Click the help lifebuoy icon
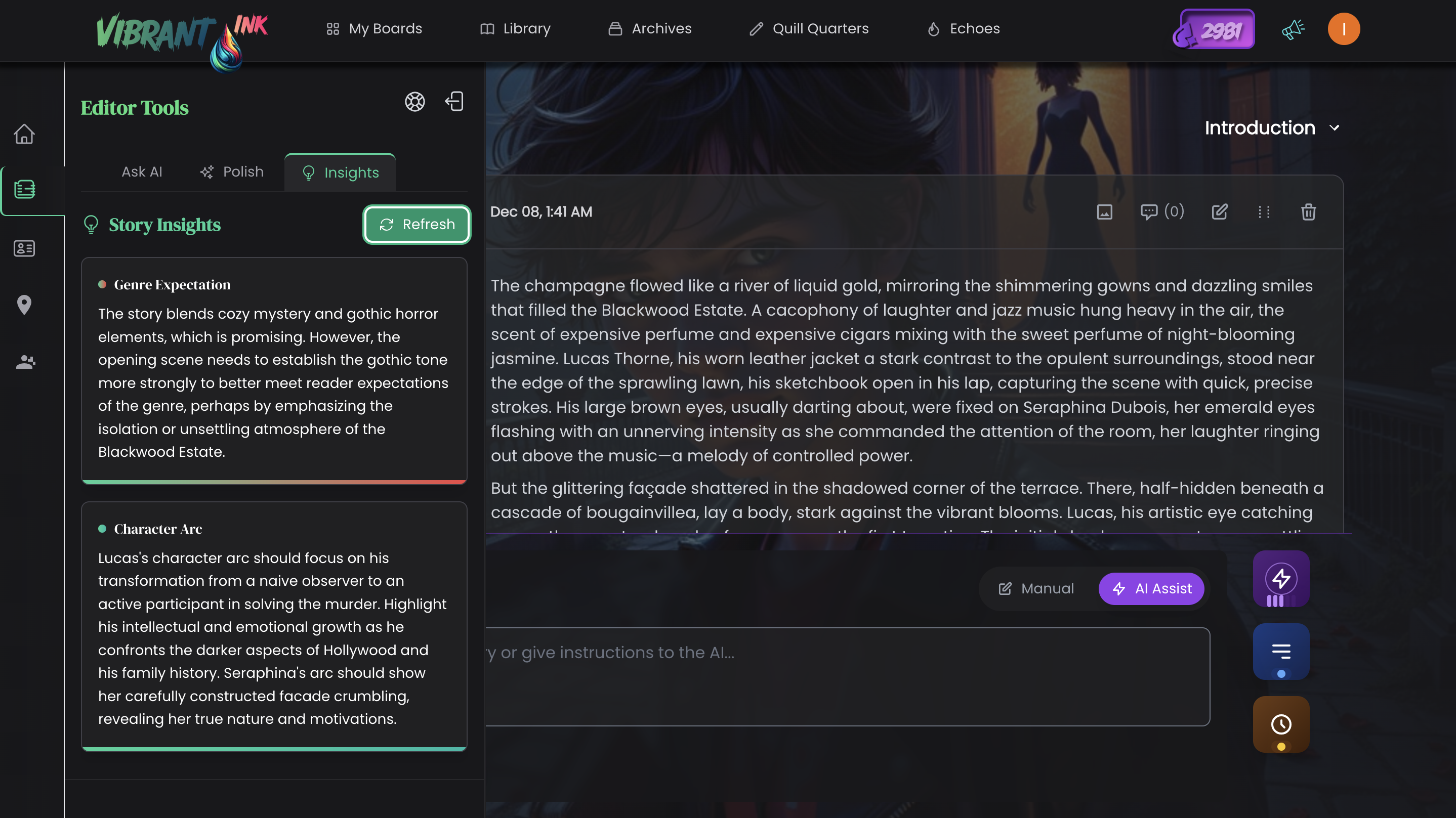This screenshot has height=818, width=1456. click(x=414, y=102)
